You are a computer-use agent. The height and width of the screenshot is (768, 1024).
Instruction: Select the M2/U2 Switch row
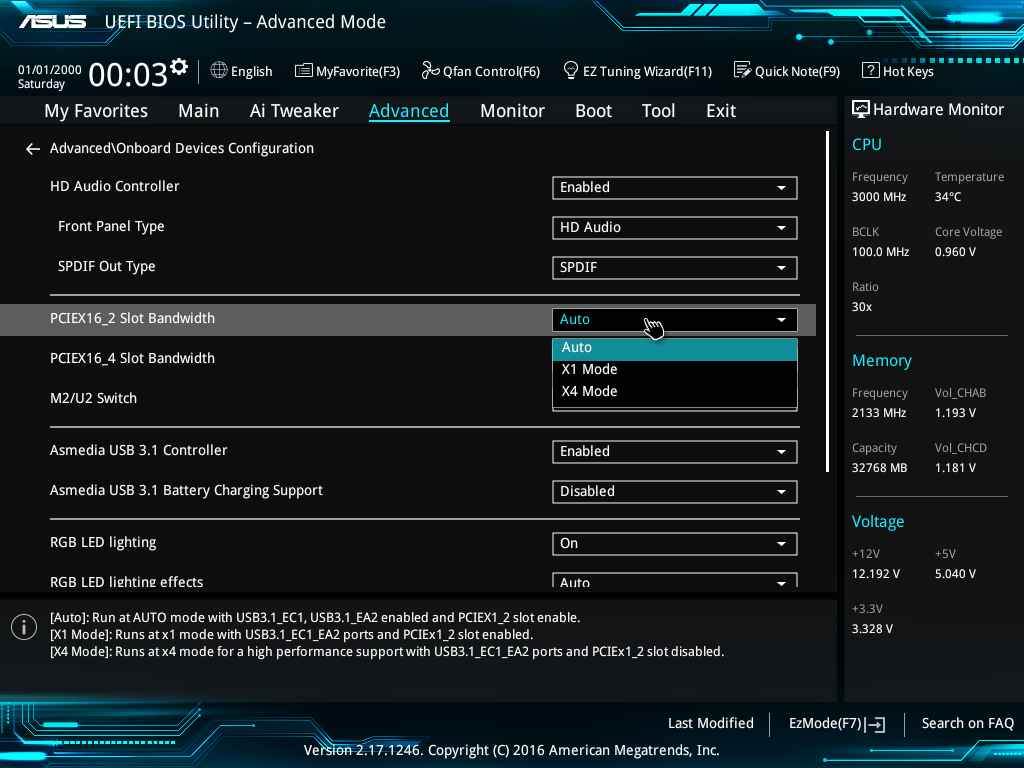(x=93, y=398)
